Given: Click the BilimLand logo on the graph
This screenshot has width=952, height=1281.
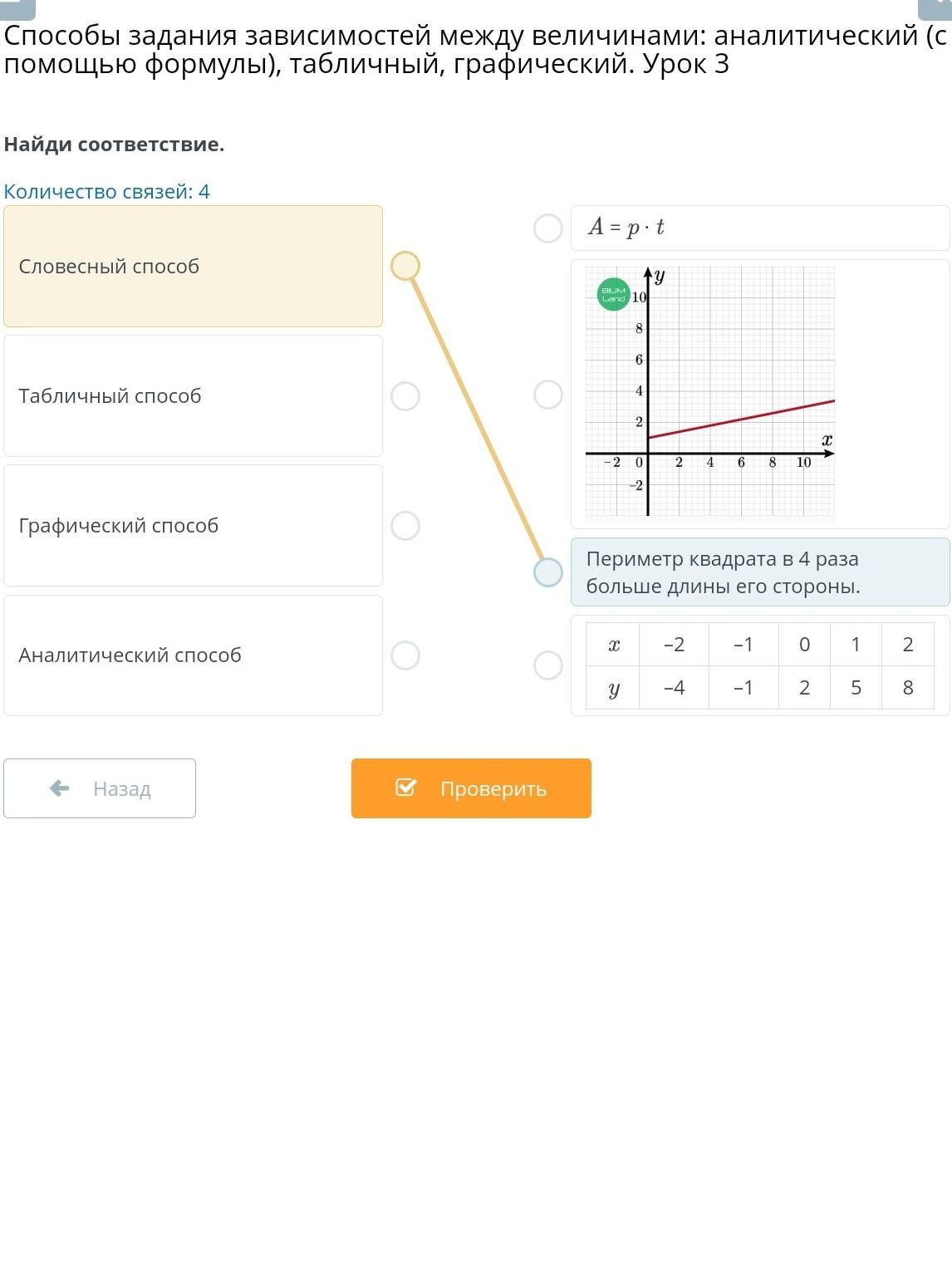Looking at the screenshot, I should click(x=614, y=294).
